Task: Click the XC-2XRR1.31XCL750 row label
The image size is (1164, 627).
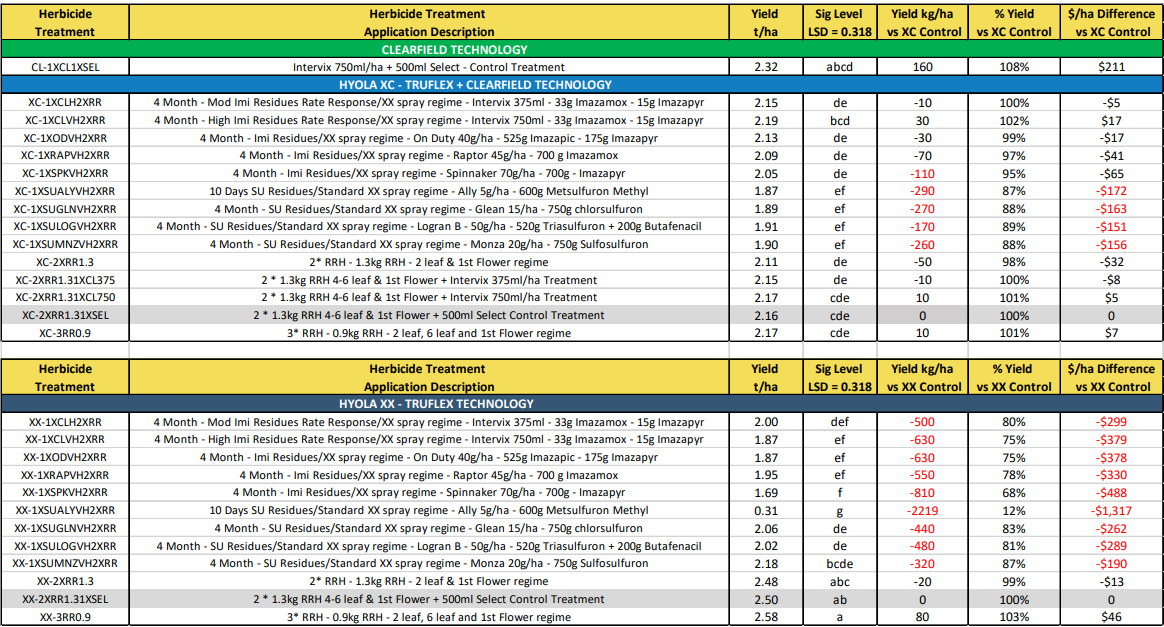Action: (65, 297)
